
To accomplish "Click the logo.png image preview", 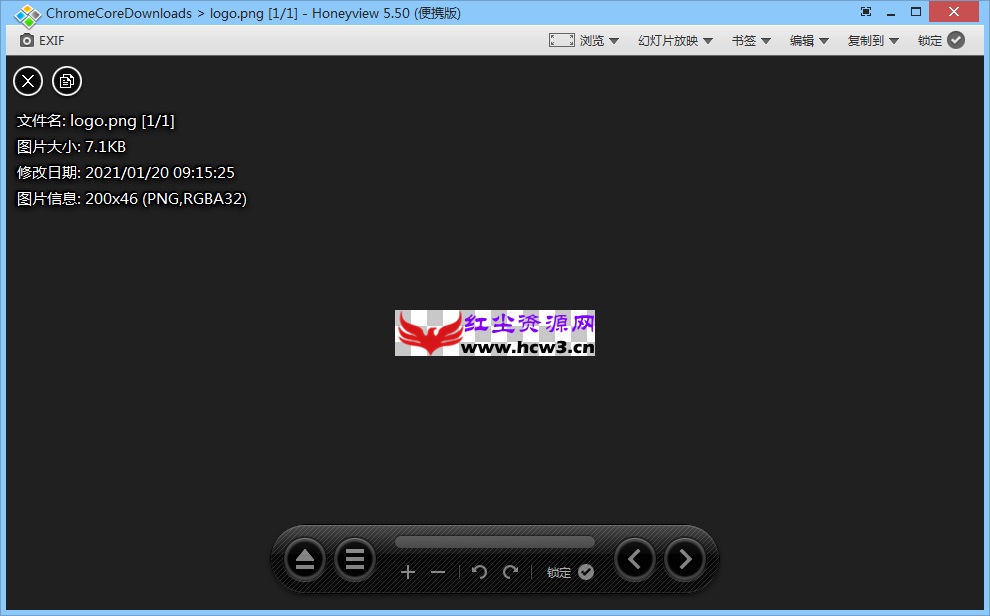I will (495, 333).
